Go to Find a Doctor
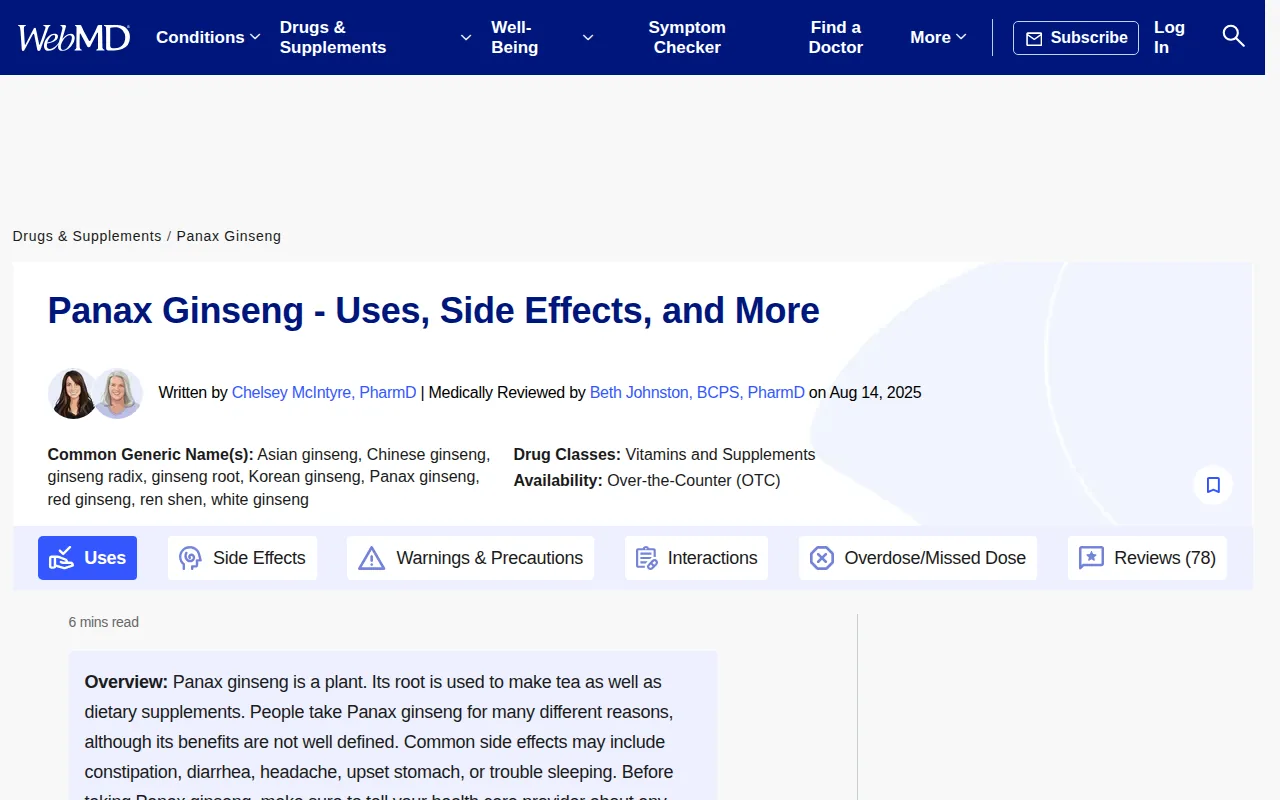1280x800 pixels. pos(836,37)
